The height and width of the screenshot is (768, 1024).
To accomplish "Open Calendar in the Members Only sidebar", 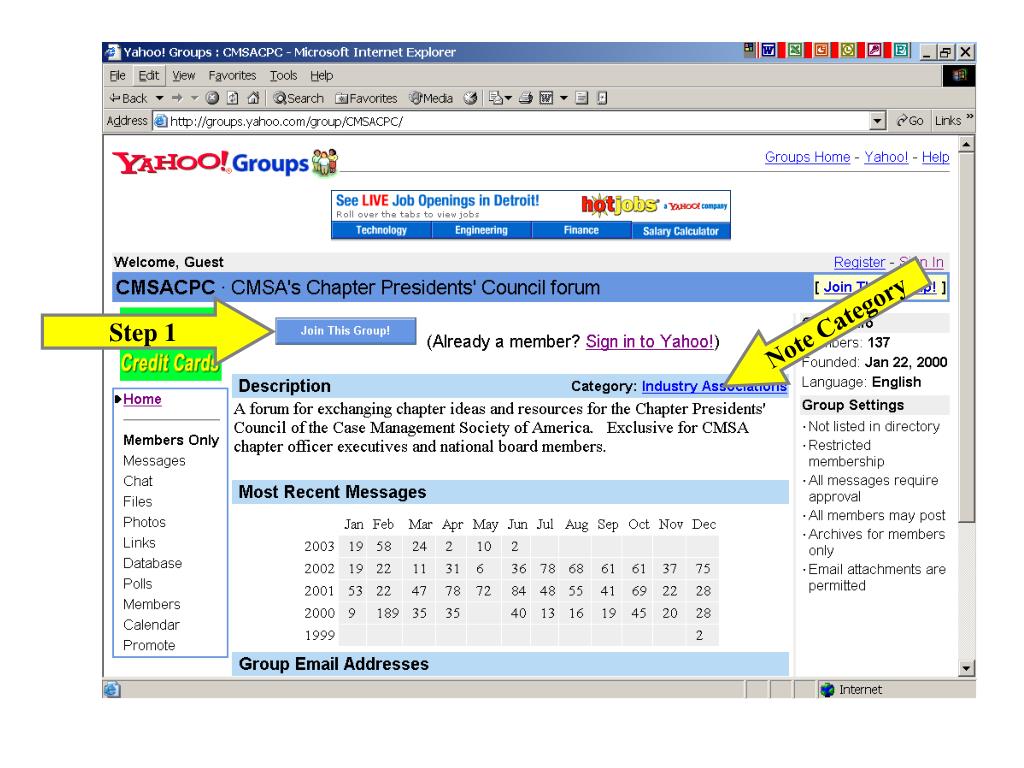I will (x=151, y=625).
